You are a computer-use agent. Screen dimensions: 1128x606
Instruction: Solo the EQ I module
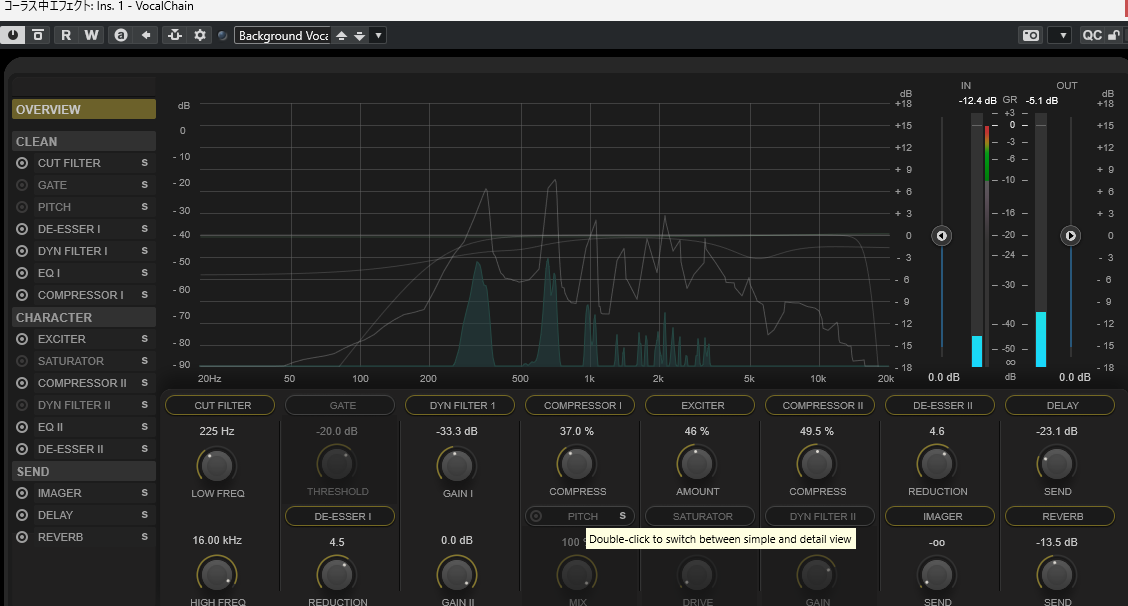click(145, 273)
